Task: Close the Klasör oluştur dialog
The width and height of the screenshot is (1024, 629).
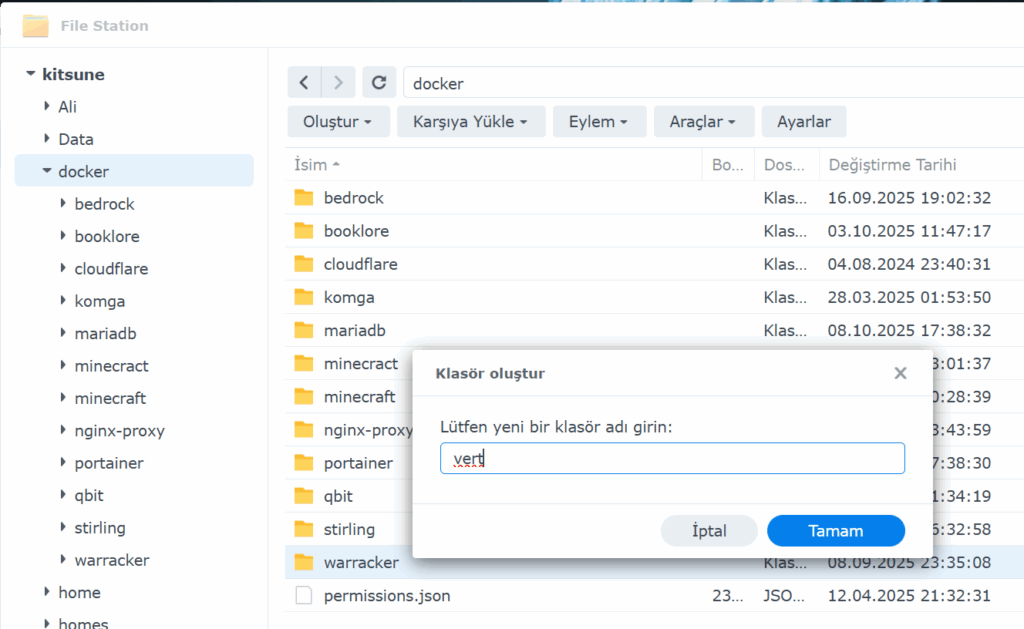Action: tap(900, 373)
